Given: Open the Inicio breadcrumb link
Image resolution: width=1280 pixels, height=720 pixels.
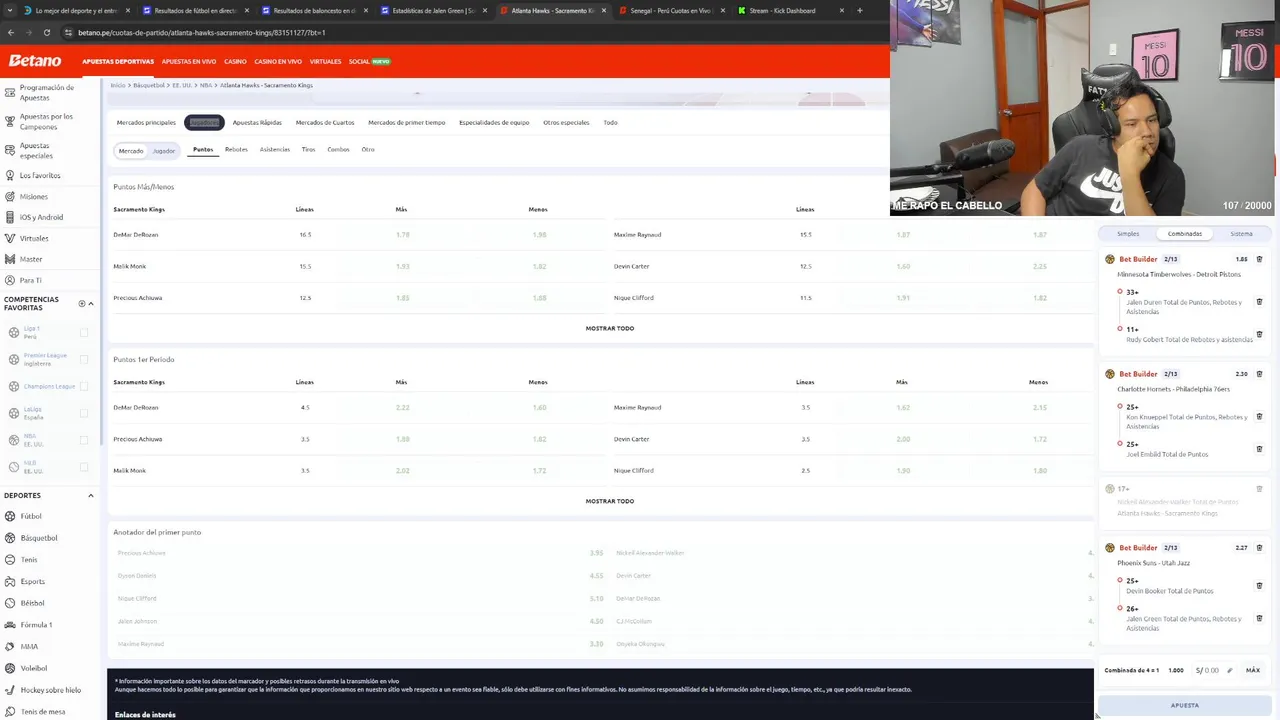Looking at the screenshot, I should (118, 85).
